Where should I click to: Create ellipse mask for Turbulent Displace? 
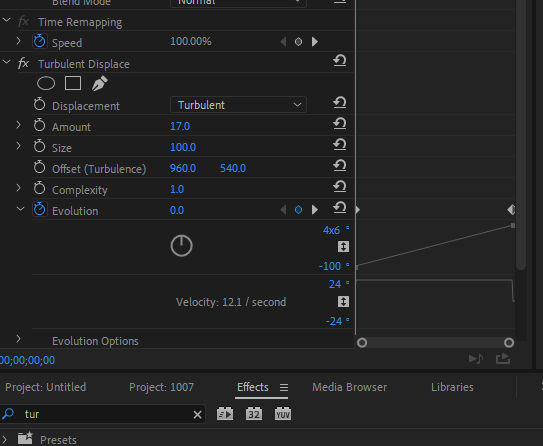tap(46, 83)
